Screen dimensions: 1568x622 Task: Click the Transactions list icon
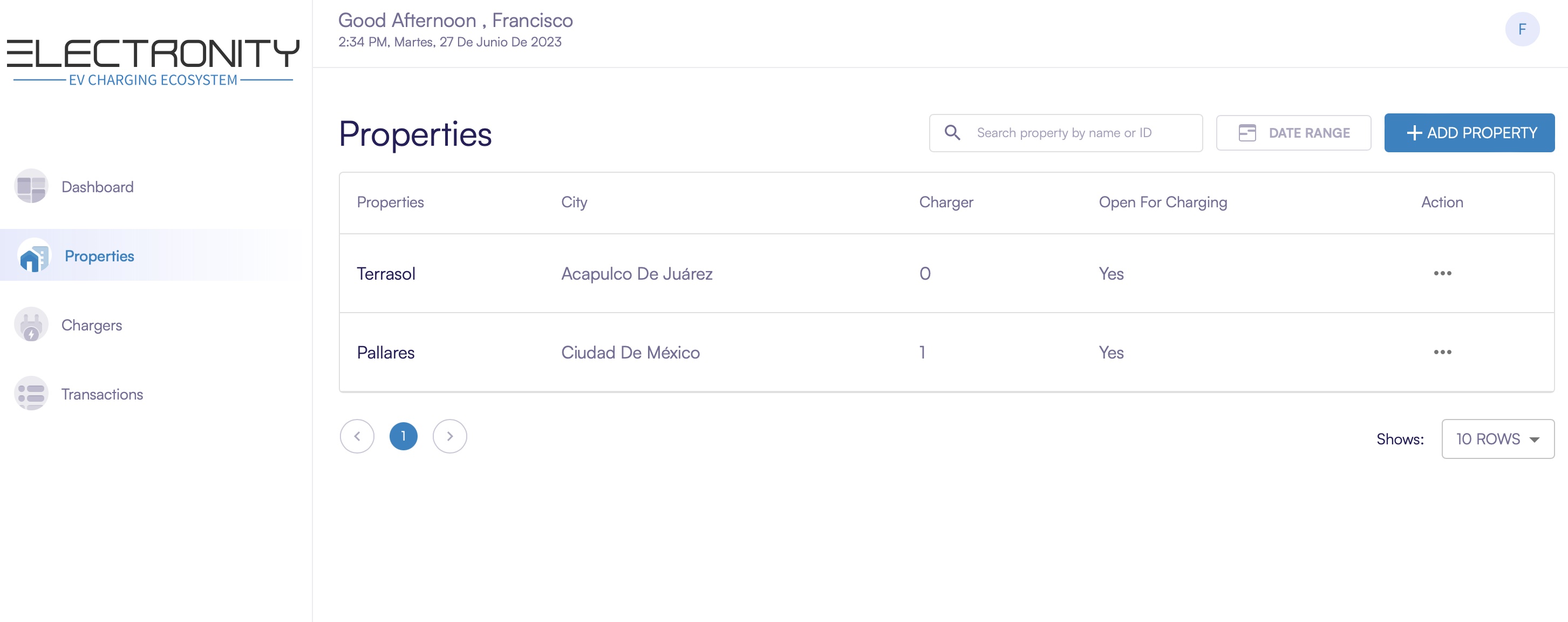click(31, 394)
